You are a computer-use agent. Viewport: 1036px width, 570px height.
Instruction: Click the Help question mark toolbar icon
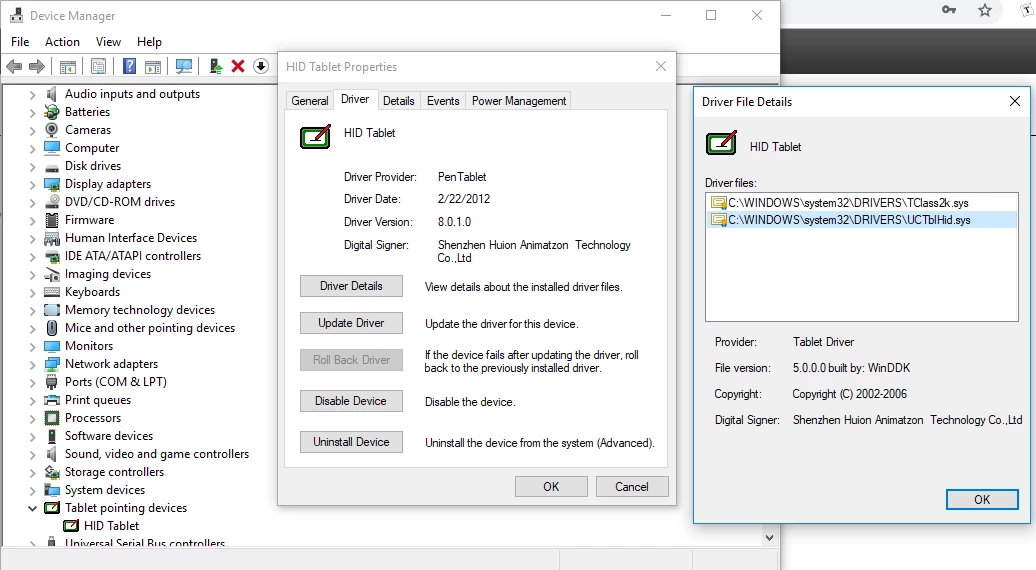pyautogui.click(x=130, y=66)
